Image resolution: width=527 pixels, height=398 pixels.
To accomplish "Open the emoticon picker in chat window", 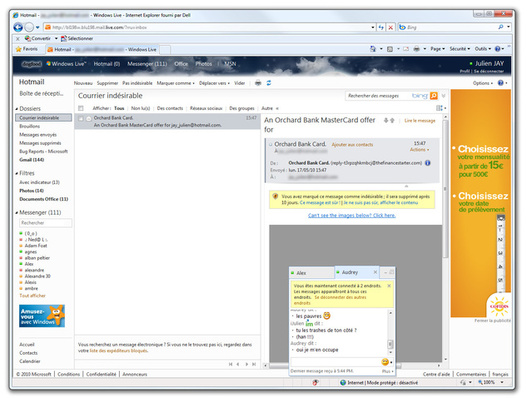I will click(385, 362).
